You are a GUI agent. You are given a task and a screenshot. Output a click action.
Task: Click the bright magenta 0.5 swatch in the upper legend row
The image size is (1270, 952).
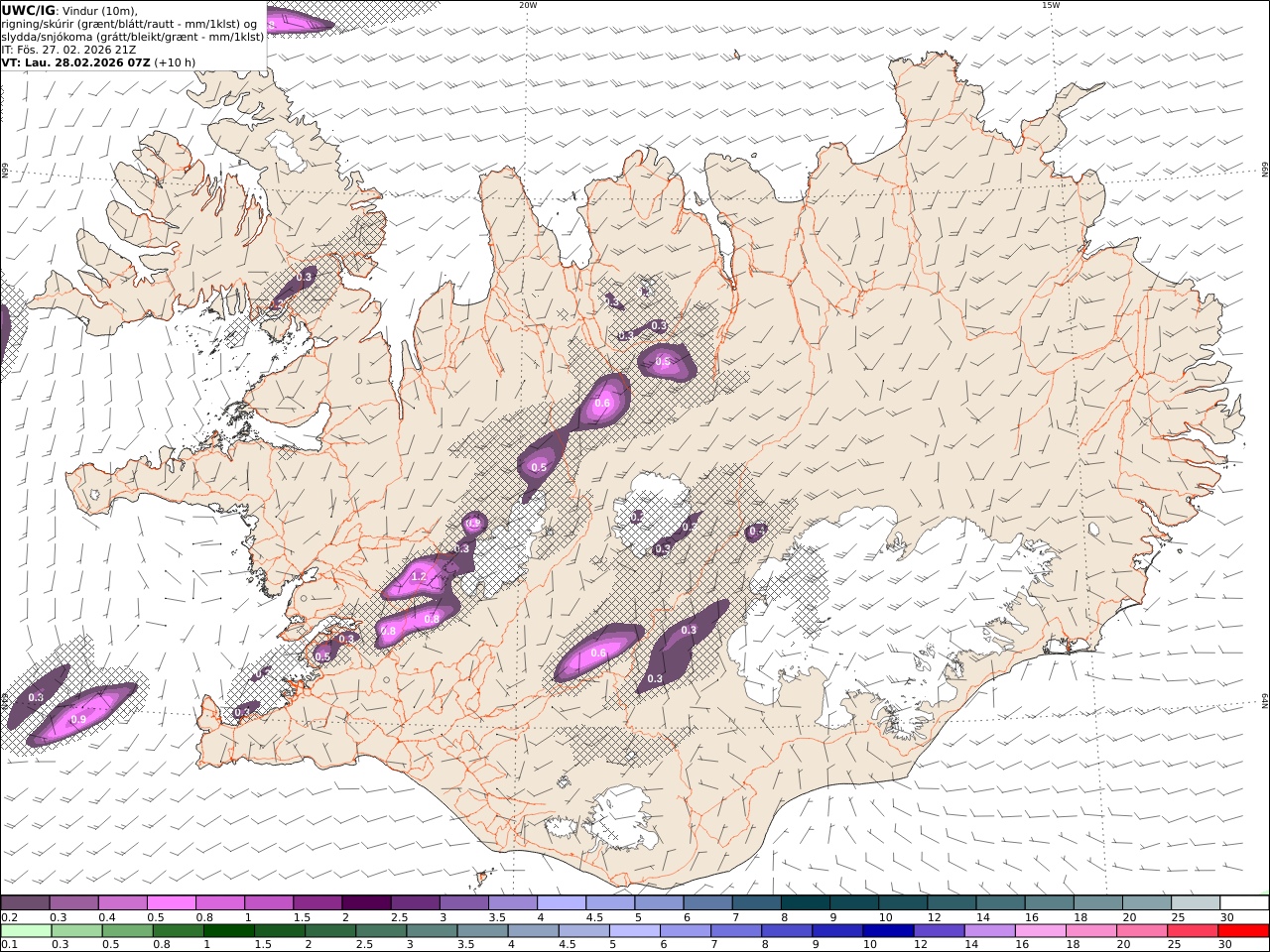(172, 902)
